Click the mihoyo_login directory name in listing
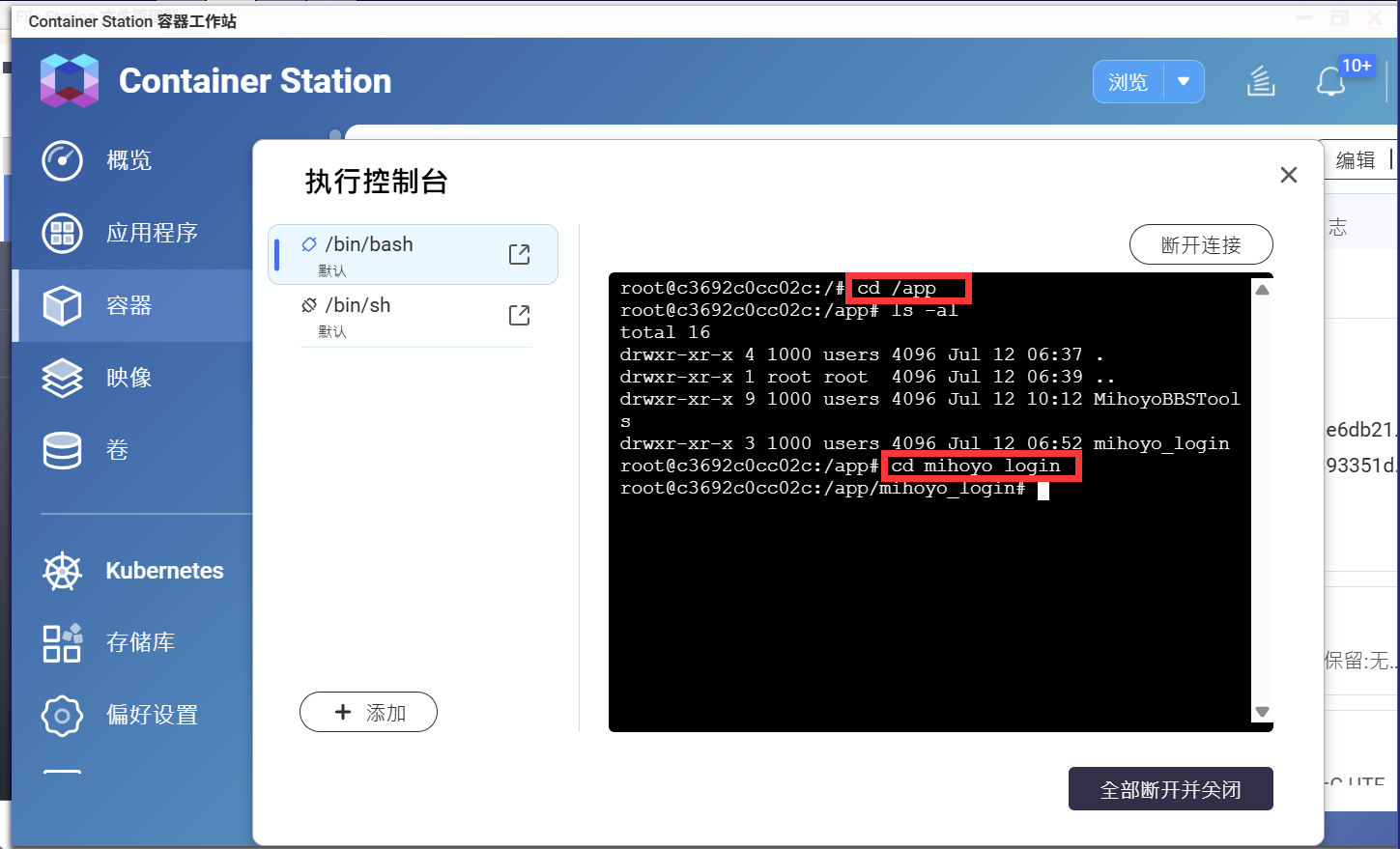1400x849 pixels. tap(1161, 443)
